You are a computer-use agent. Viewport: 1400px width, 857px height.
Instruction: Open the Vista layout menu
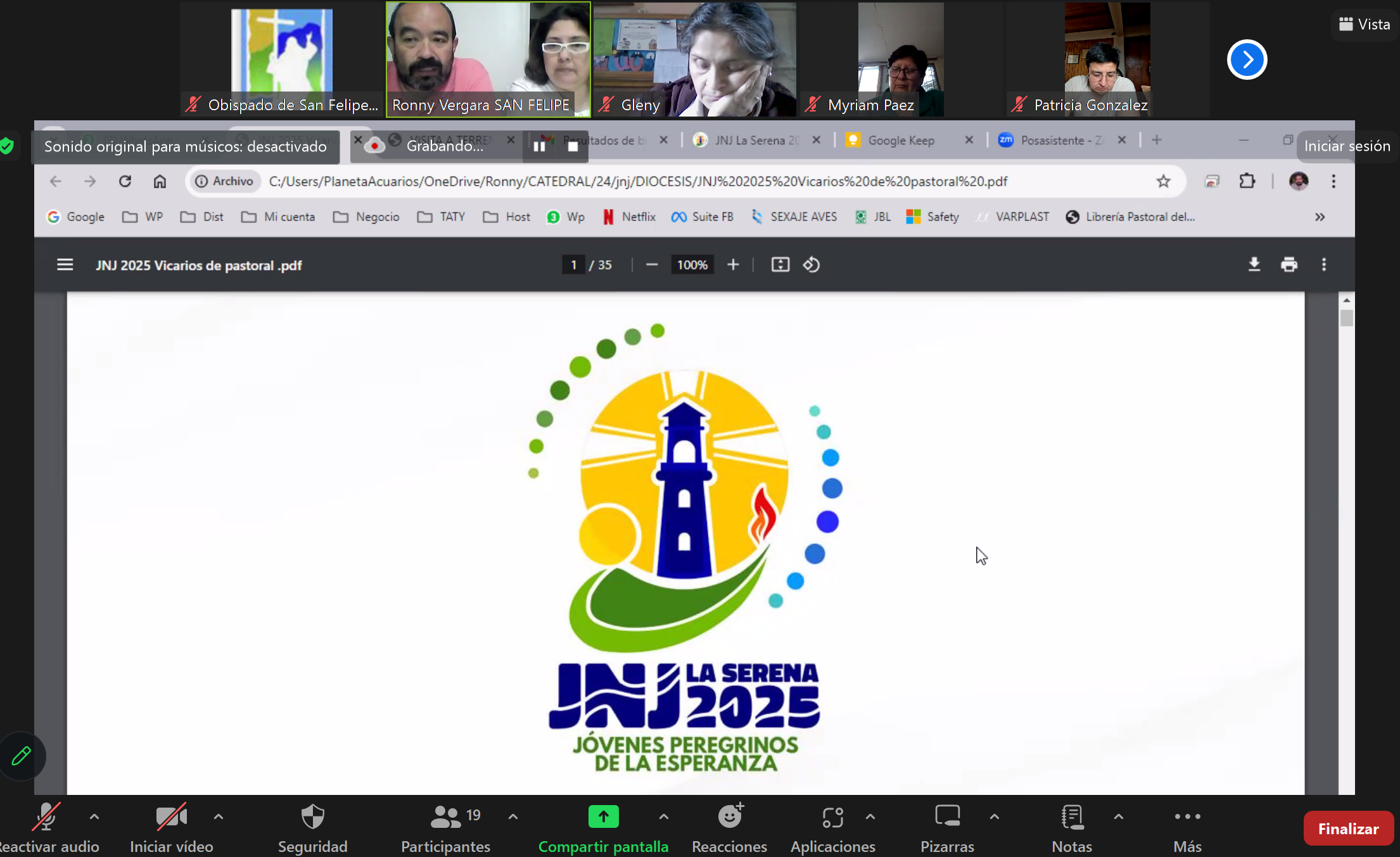pos(1365,24)
